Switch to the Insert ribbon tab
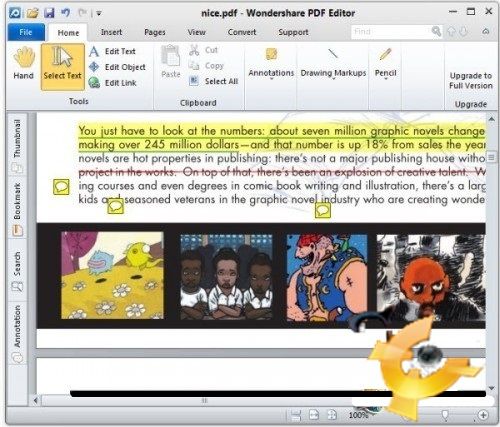 coord(111,32)
